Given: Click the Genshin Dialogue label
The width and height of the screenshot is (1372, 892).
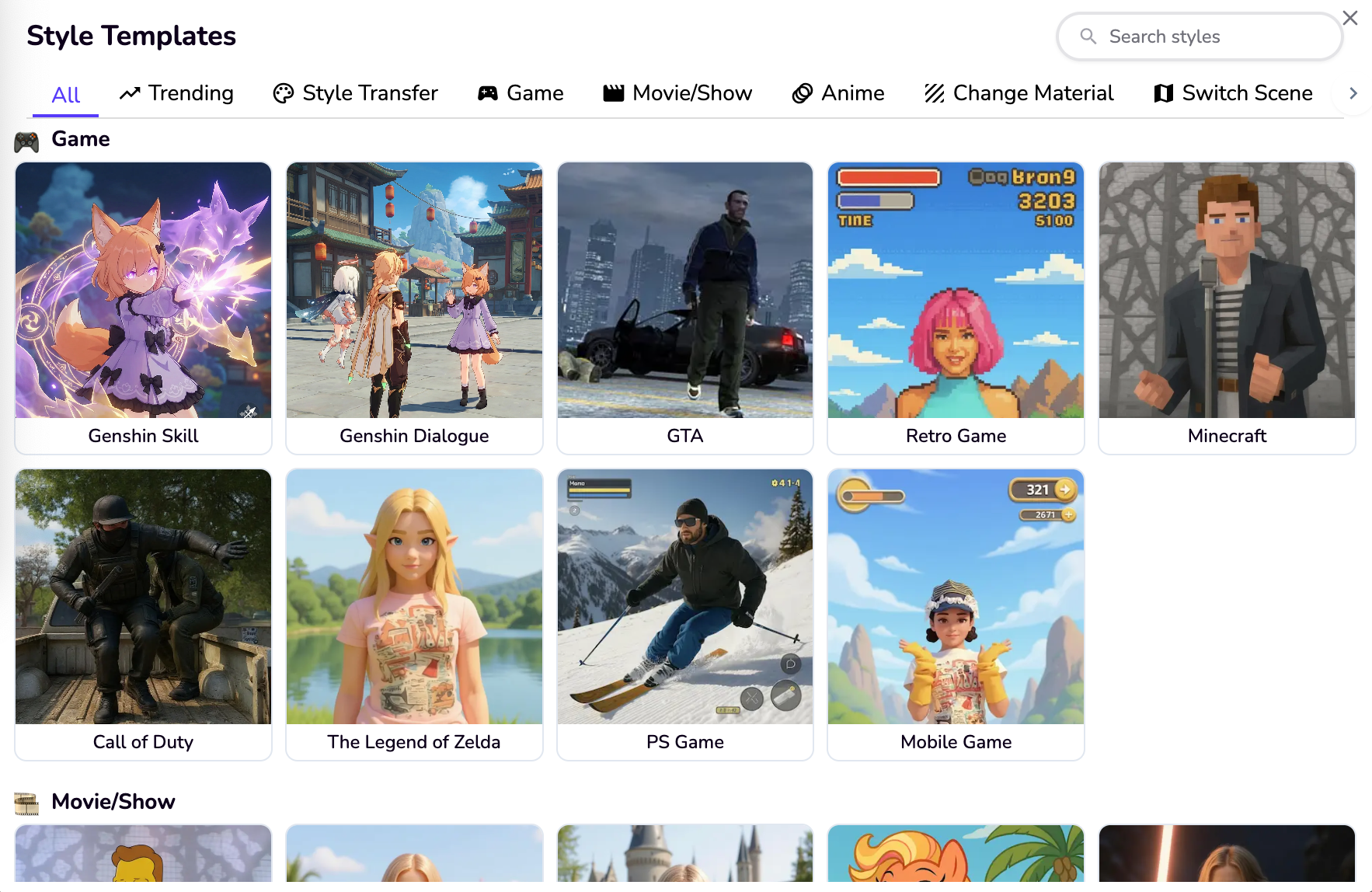Looking at the screenshot, I should click(414, 436).
